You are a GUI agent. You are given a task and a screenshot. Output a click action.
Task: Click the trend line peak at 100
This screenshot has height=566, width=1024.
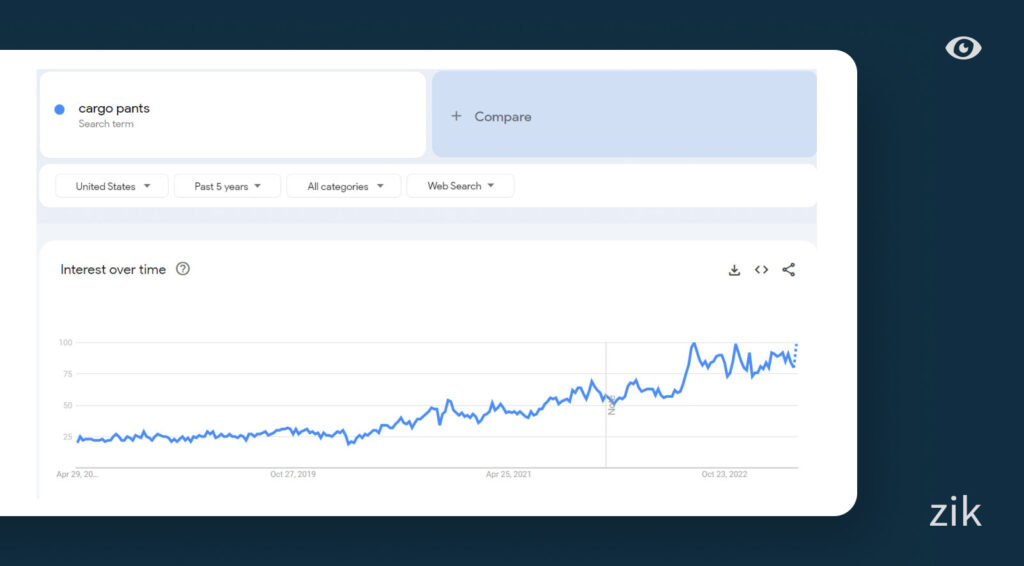click(694, 344)
